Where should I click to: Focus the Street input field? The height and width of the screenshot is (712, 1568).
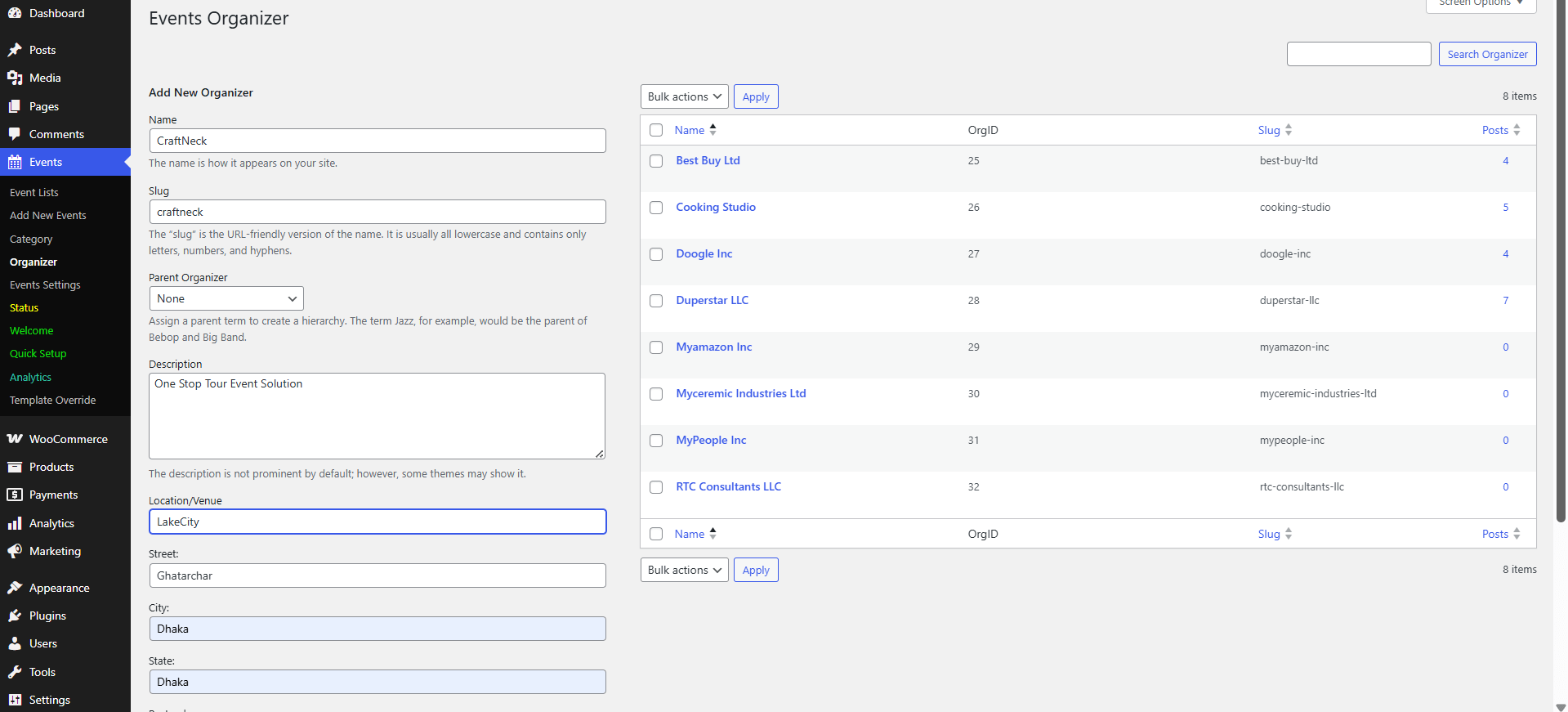(377, 575)
